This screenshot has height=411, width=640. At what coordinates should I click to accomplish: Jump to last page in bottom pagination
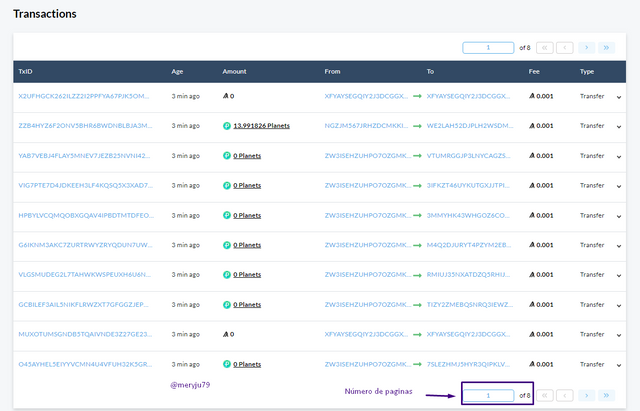point(608,396)
